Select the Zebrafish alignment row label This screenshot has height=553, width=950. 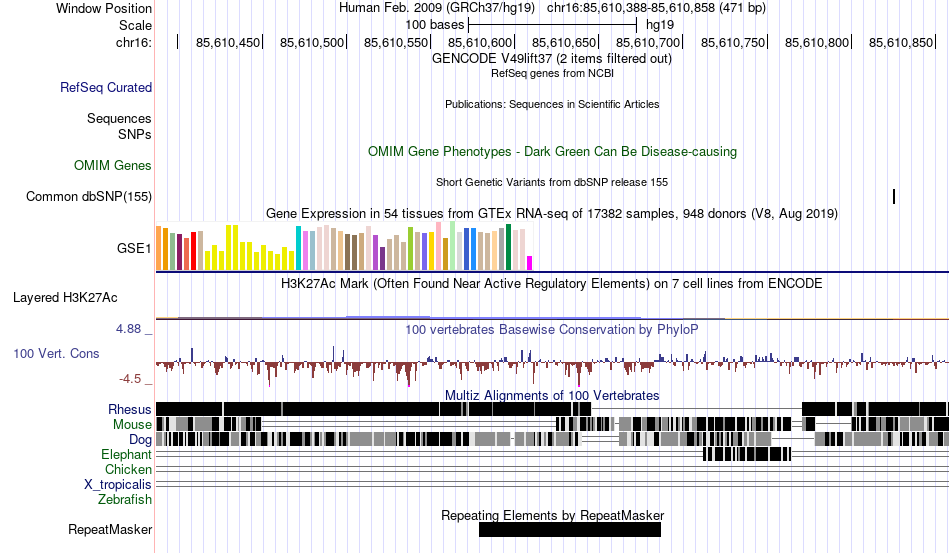point(125,500)
